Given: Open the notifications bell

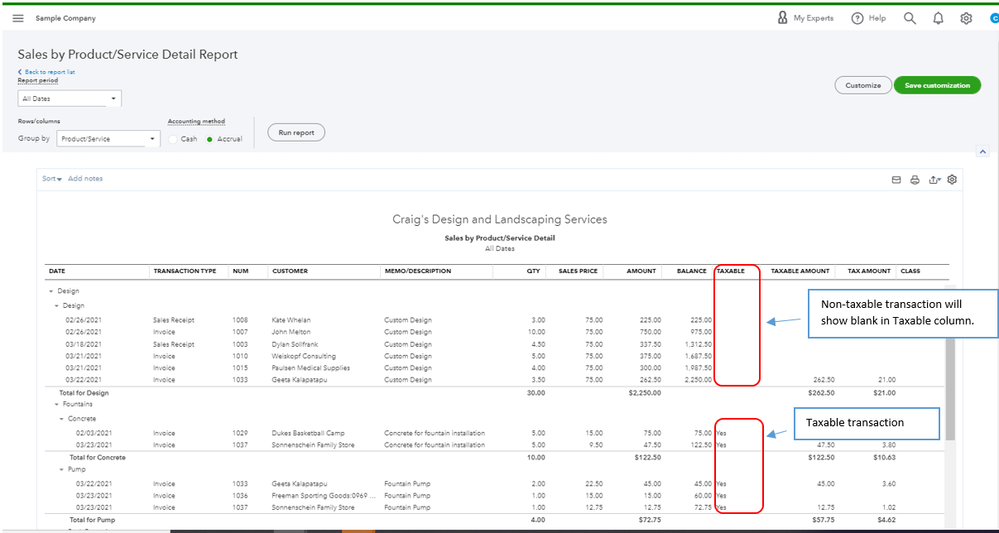Looking at the screenshot, I should [x=938, y=18].
